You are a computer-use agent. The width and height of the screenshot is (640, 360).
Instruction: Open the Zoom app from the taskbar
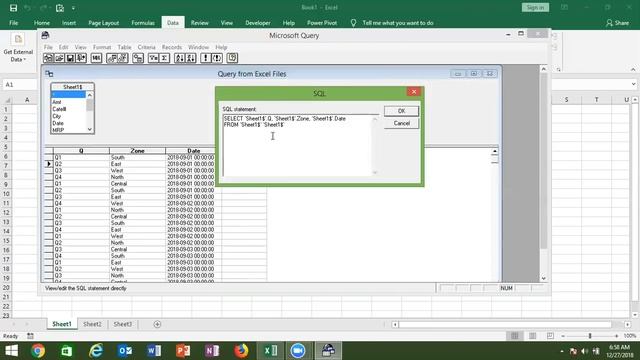298,351
